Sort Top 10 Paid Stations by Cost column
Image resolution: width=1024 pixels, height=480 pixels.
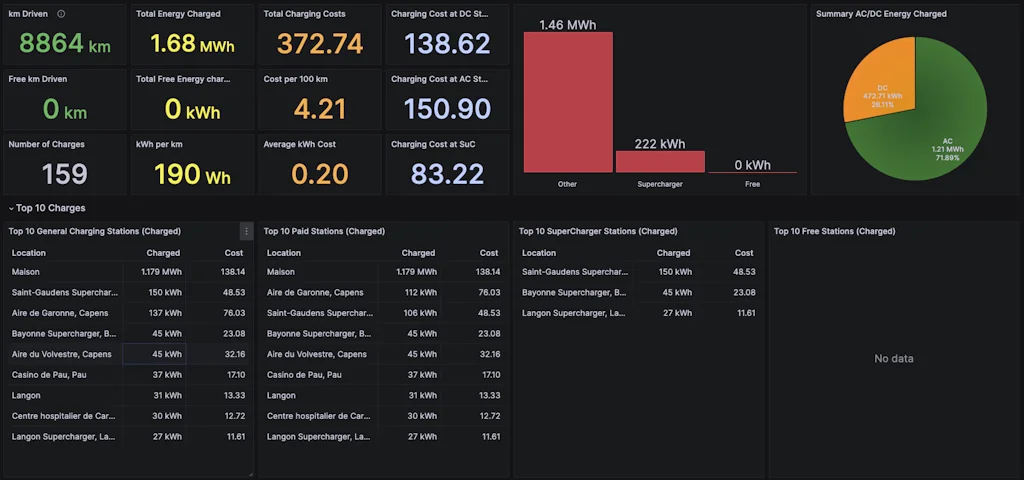[488, 253]
